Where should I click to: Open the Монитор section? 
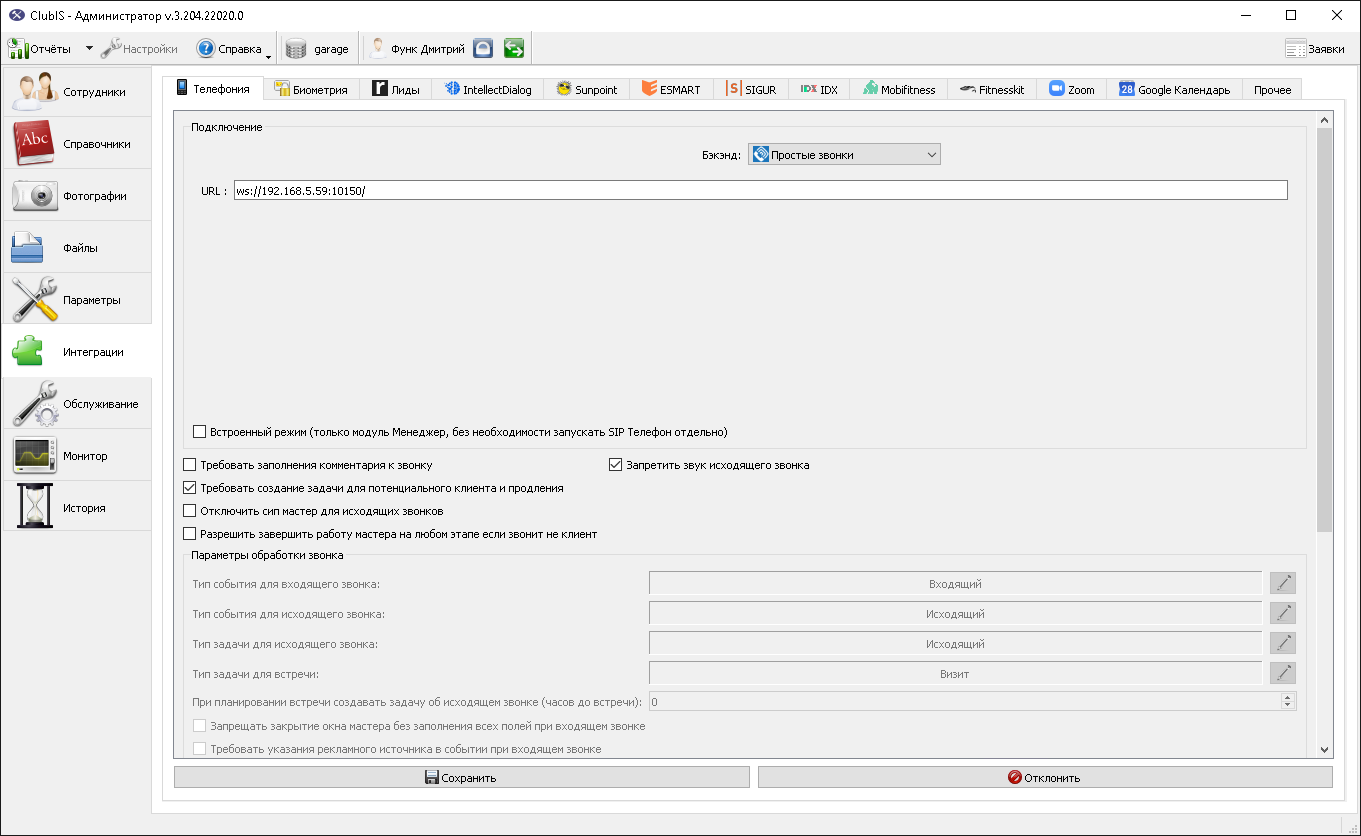pos(77,455)
